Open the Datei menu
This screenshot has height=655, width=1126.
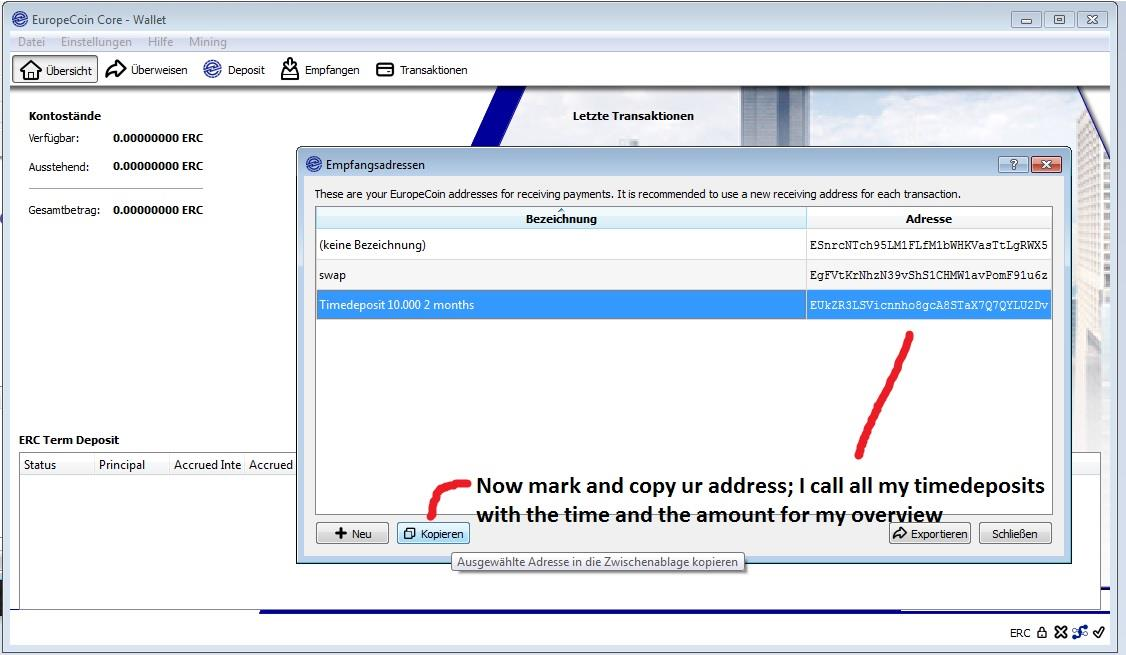(32, 42)
